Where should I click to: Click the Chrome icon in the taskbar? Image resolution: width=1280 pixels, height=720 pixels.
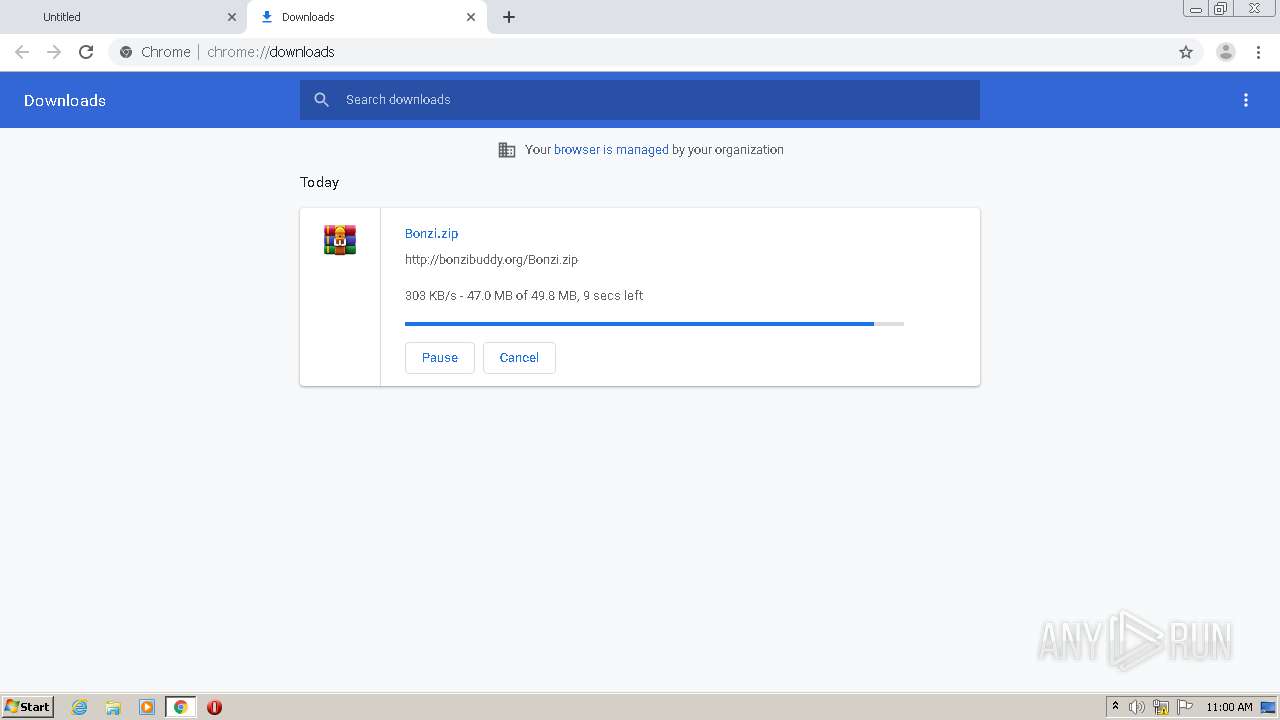pyautogui.click(x=181, y=707)
